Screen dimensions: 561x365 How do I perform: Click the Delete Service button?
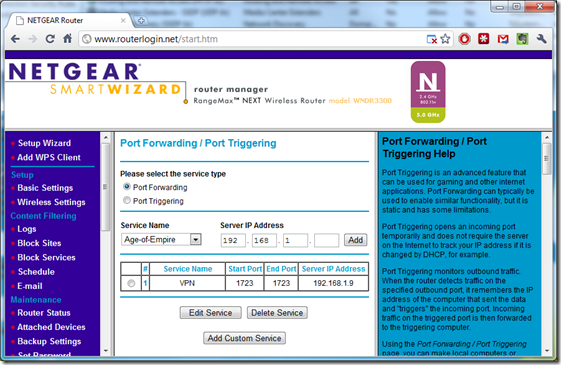pos(277,313)
